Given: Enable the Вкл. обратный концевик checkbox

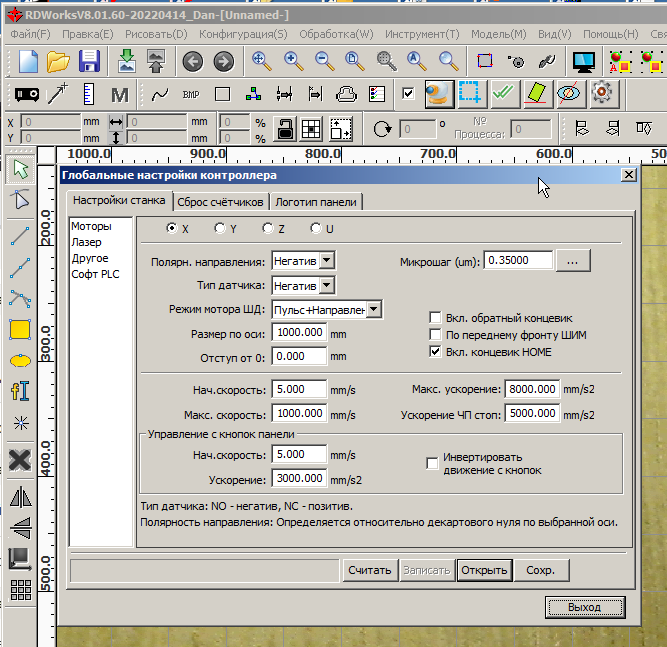Looking at the screenshot, I should tap(435, 316).
